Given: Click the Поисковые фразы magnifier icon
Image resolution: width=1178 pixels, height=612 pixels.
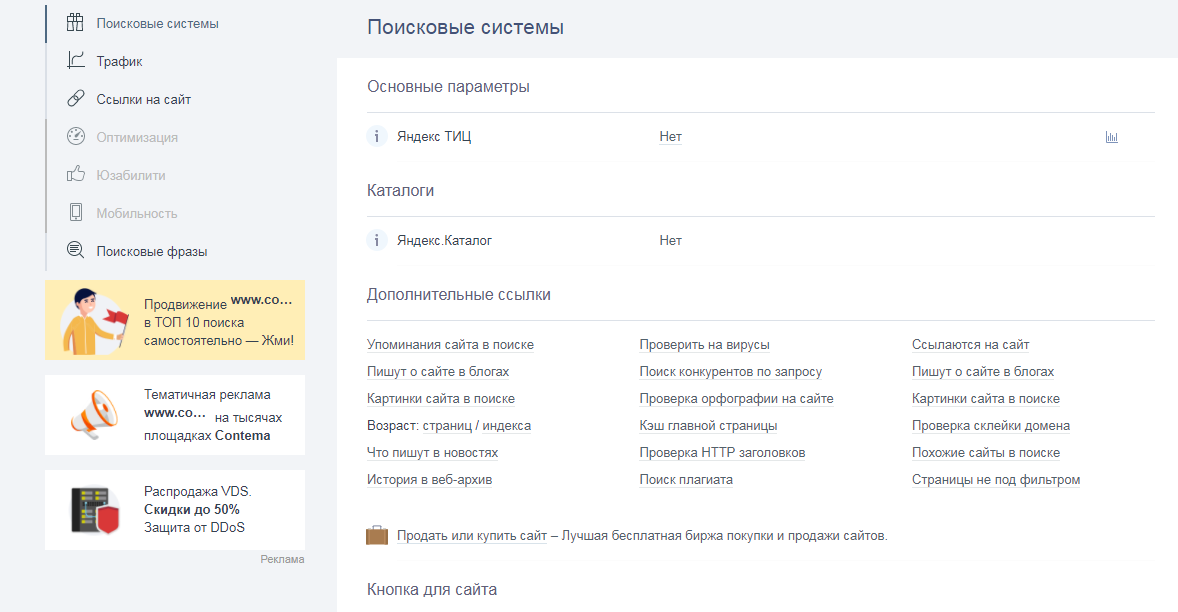Looking at the screenshot, I should coord(75,250).
